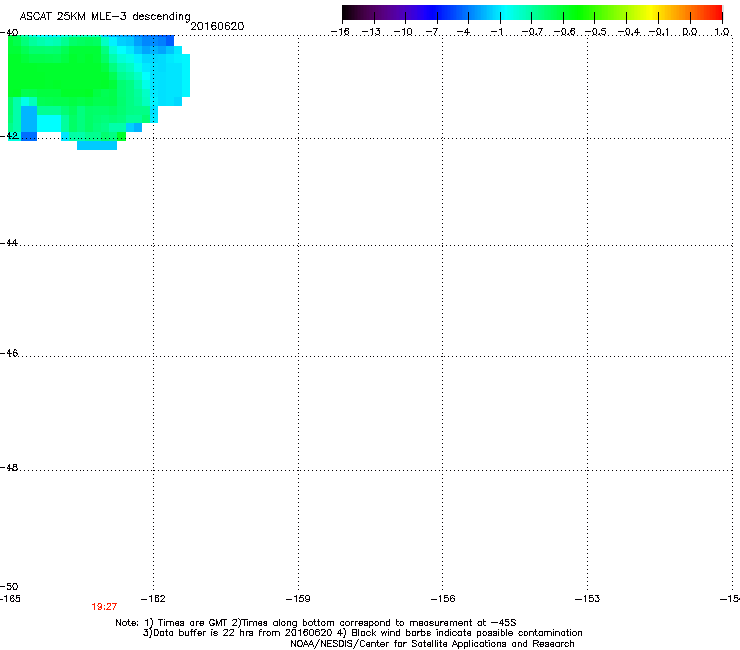Screen dimensions: 740x650
Task: Click the latitude axis label -50
Action: pos(9,586)
